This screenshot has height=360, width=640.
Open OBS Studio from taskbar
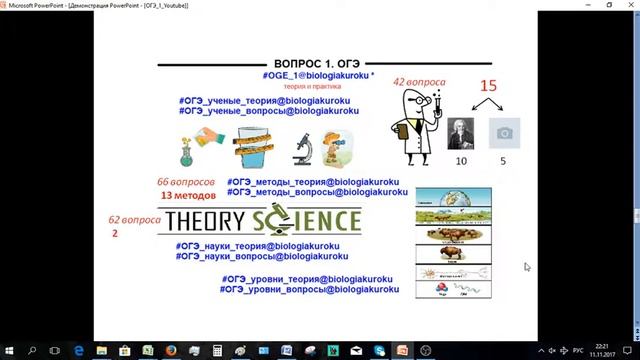425,351
